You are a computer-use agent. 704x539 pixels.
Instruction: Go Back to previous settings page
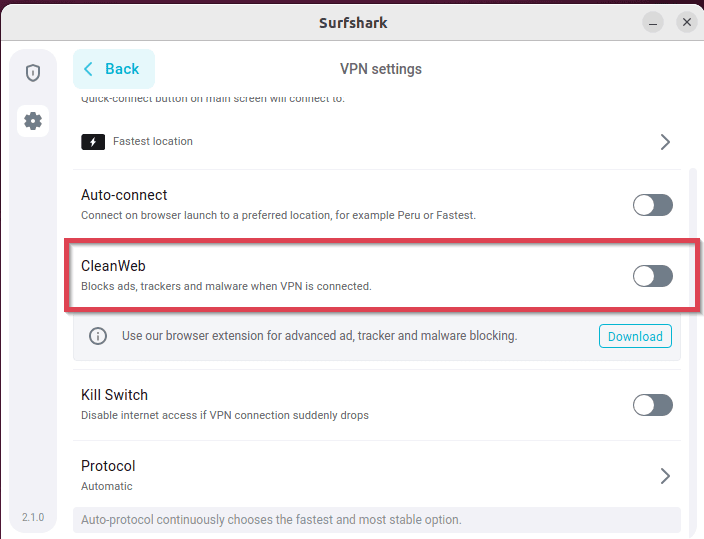tap(113, 69)
